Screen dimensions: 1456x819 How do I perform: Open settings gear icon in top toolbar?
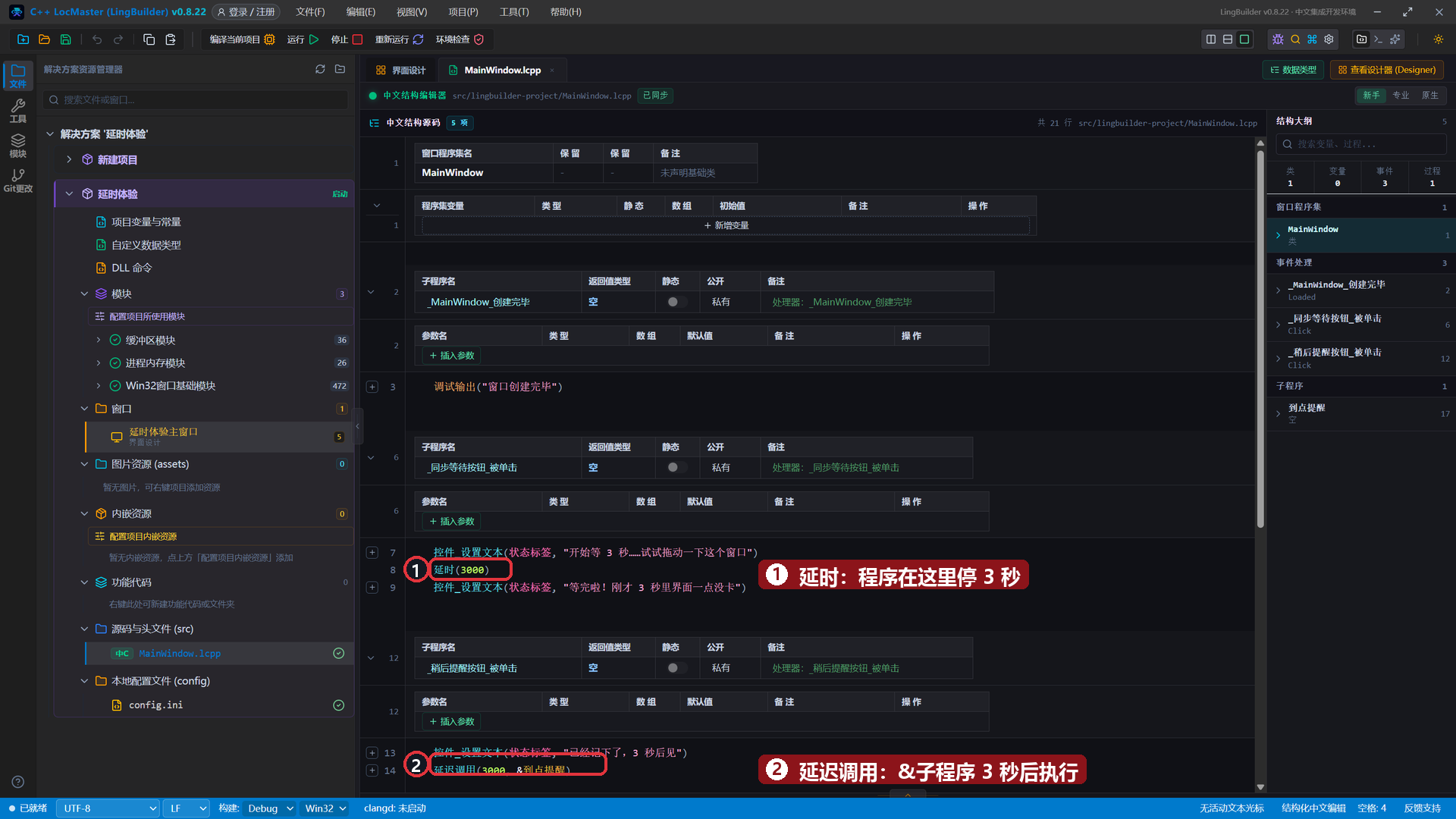pyautogui.click(x=1329, y=39)
